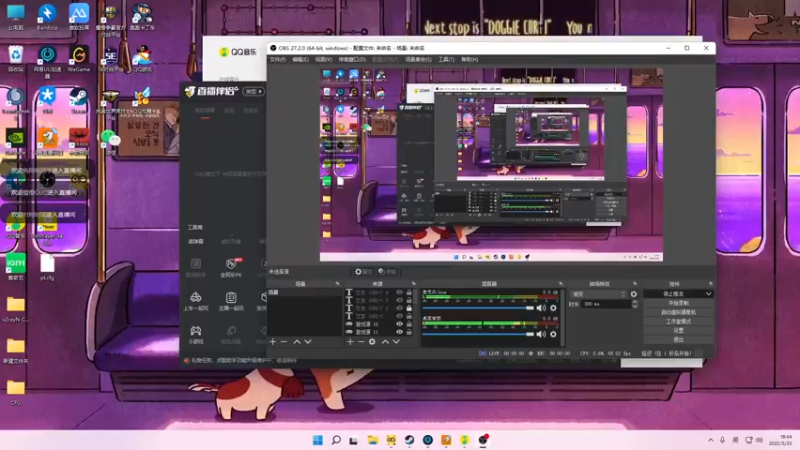This screenshot has width=800, height=450.
Task: Toggle visibility eye for source row ending 11
Action: [x=399, y=332]
